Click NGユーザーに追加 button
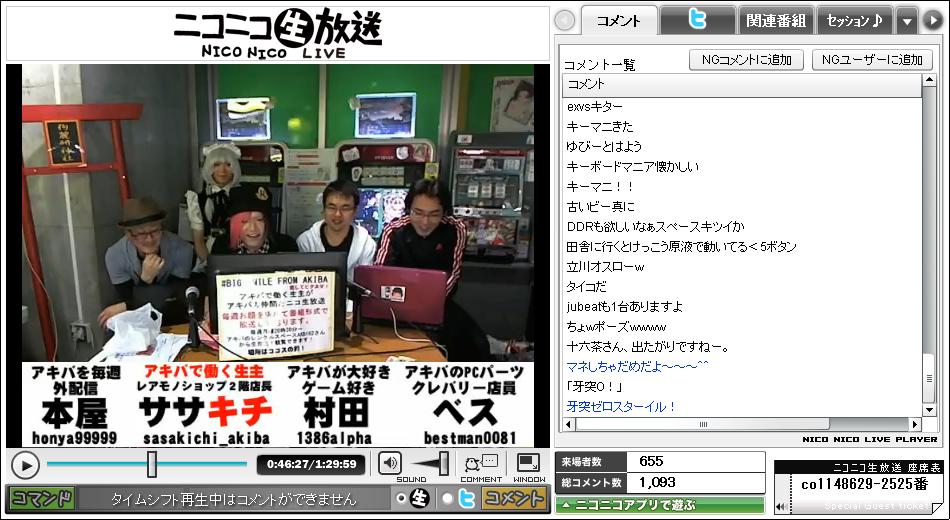 click(872, 59)
